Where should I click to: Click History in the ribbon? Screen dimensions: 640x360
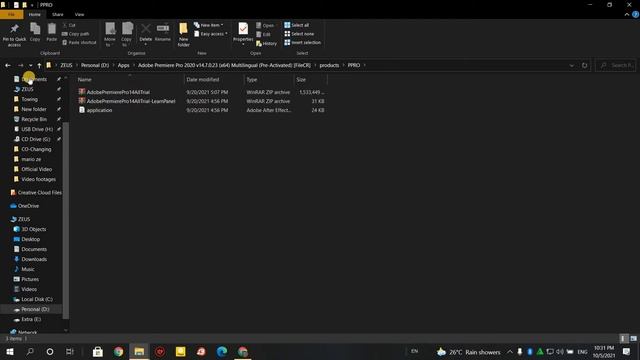267,43
